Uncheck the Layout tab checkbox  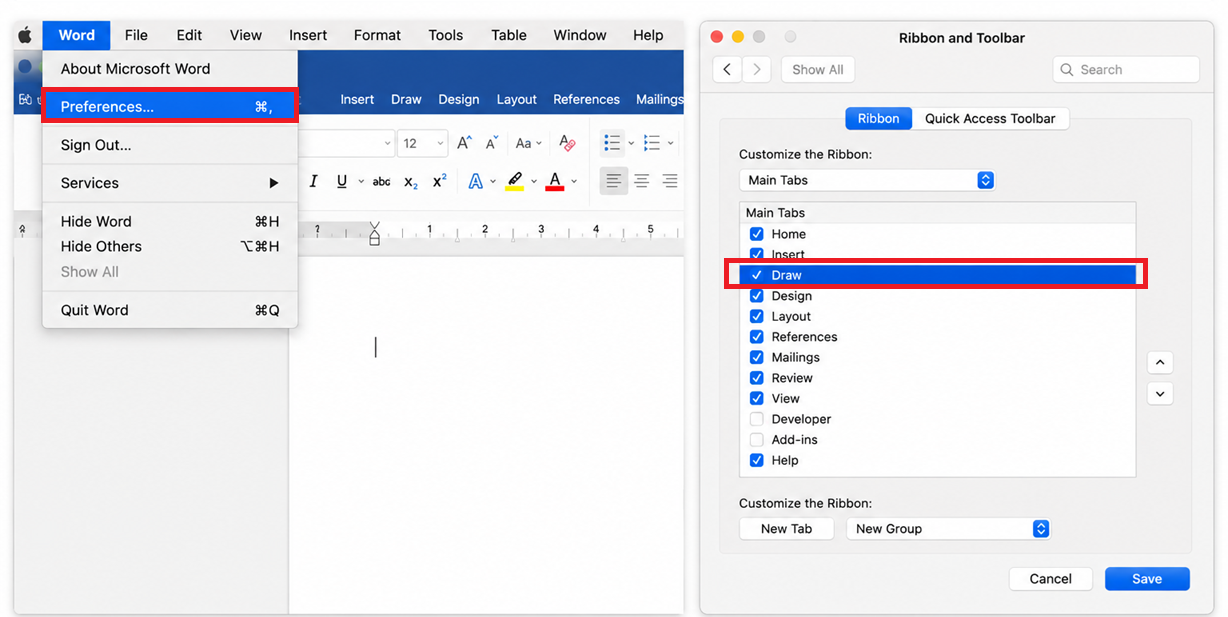coord(757,316)
